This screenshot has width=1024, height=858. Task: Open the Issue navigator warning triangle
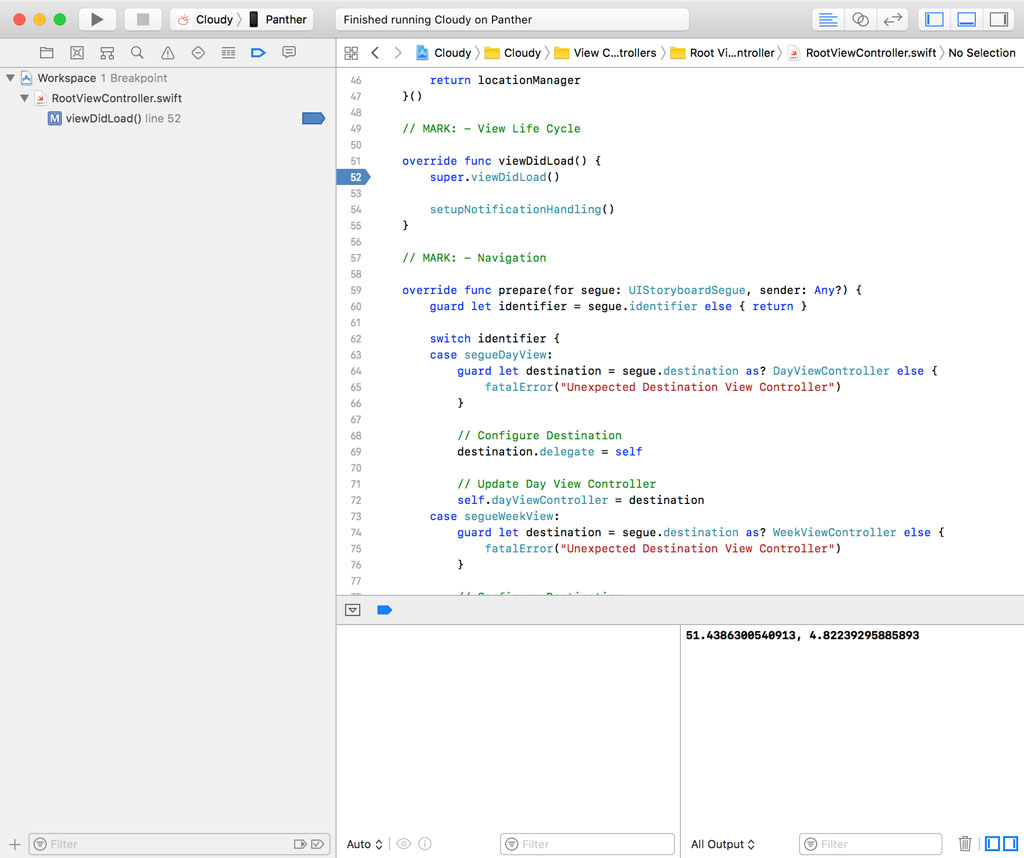coord(167,52)
